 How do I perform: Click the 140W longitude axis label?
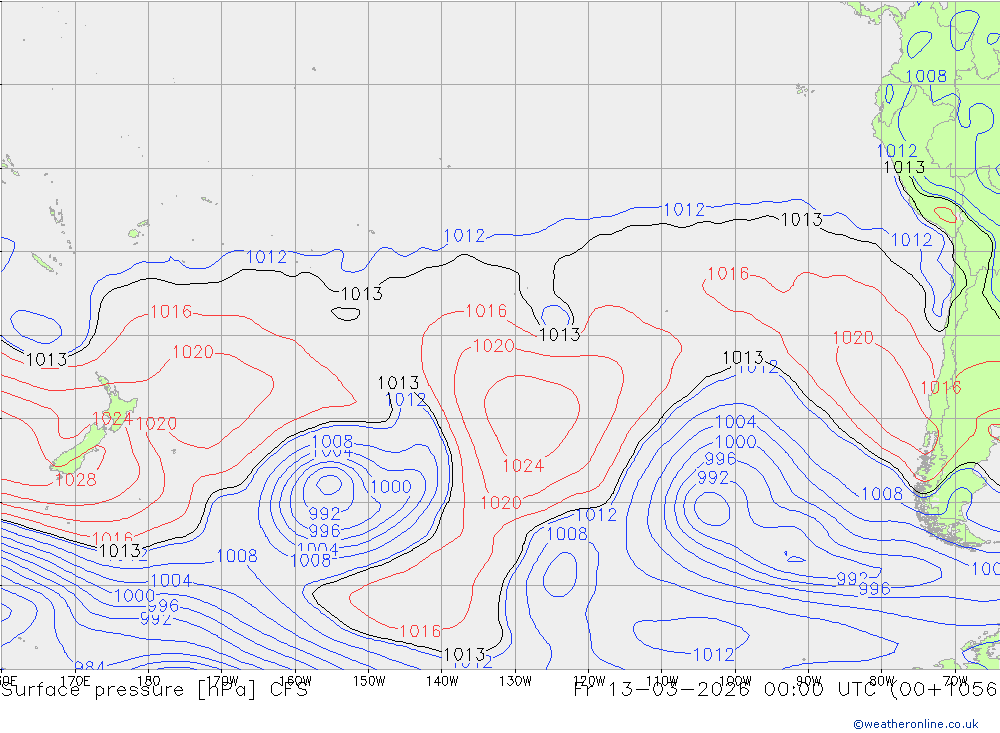[x=442, y=680]
